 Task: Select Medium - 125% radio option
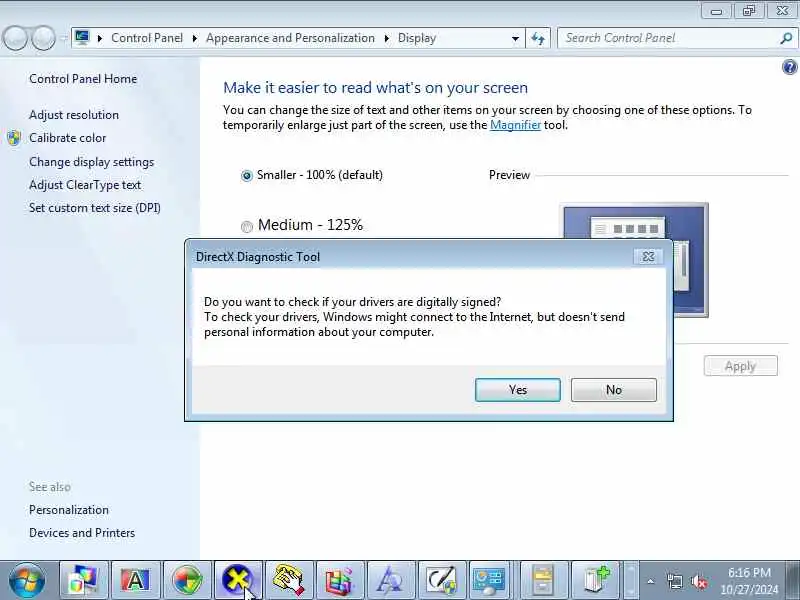pyautogui.click(x=246, y=226)
